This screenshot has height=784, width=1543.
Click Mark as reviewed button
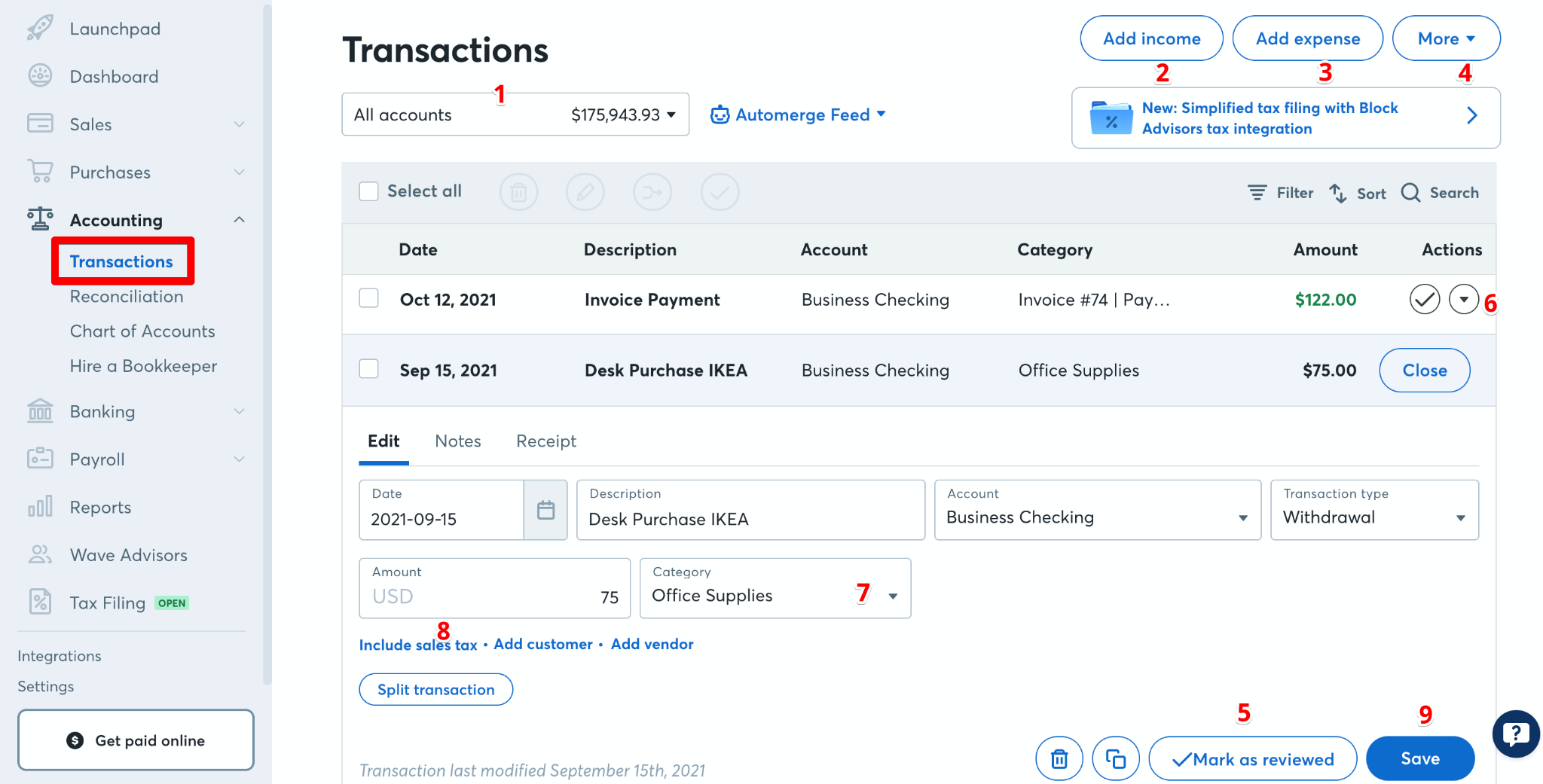click(x=1252, y=758)
